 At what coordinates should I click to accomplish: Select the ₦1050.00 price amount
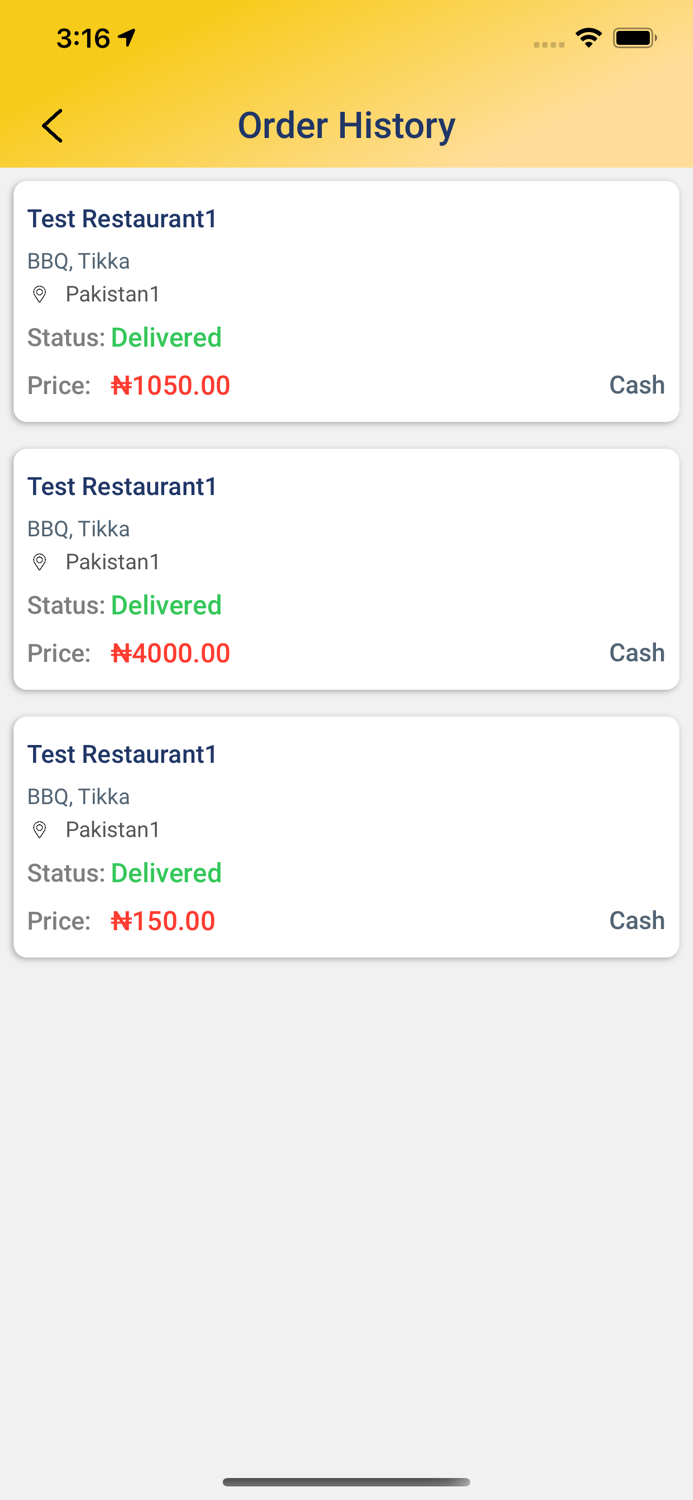point(170,386)
